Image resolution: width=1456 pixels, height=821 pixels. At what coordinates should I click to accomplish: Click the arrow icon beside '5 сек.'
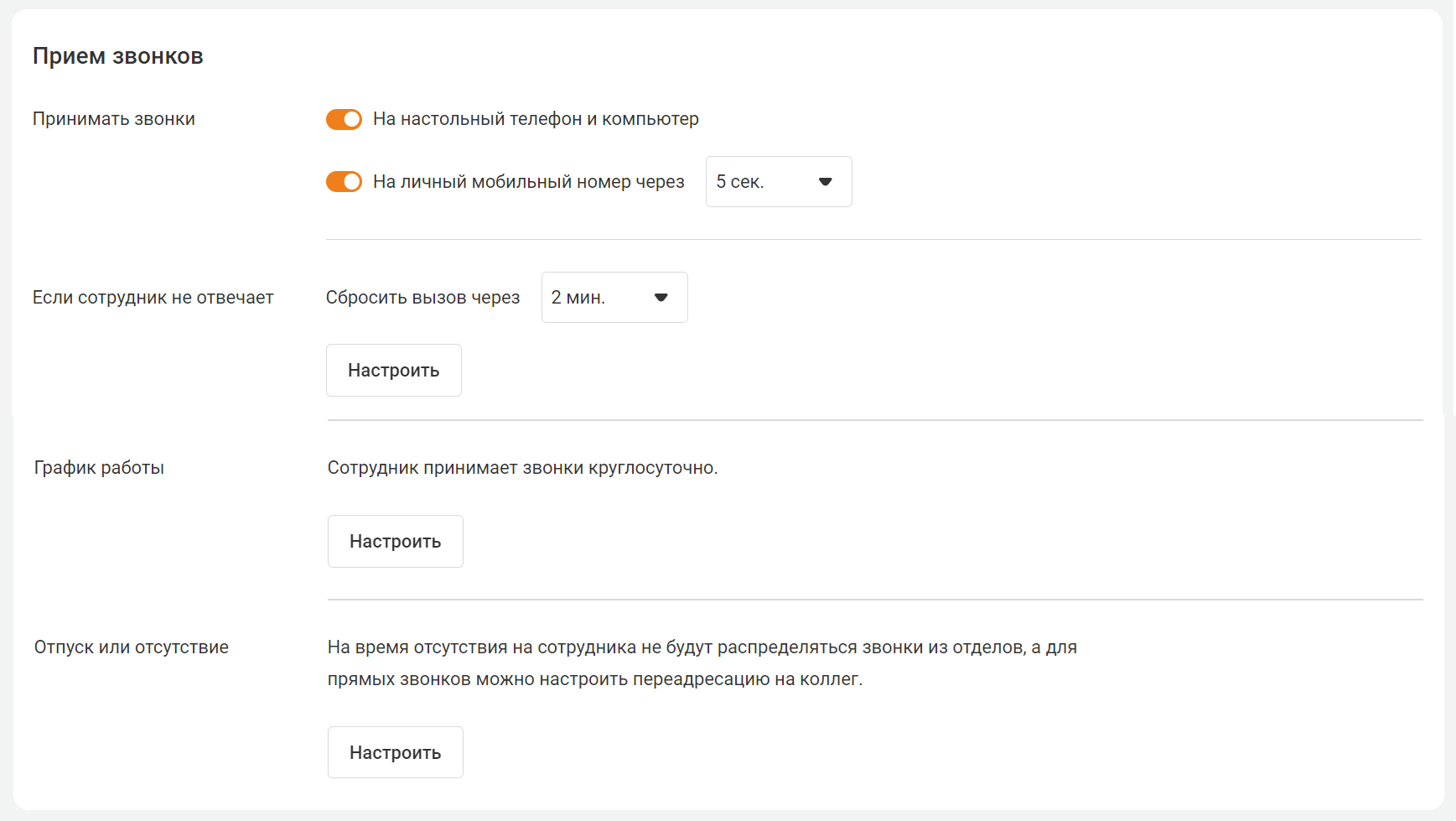click(825, 182)
